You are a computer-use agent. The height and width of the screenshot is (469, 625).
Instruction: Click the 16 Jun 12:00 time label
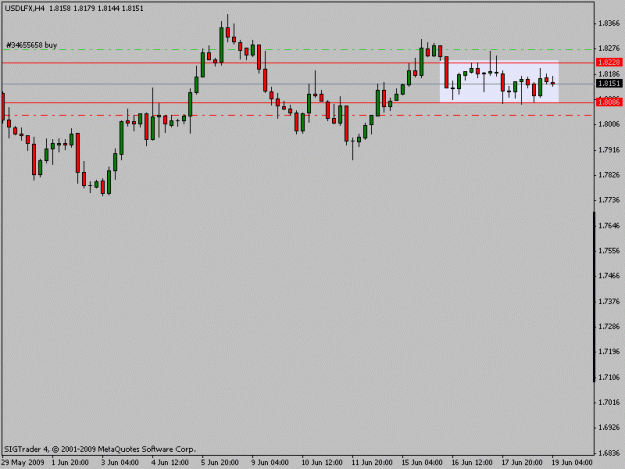[472, 463]
